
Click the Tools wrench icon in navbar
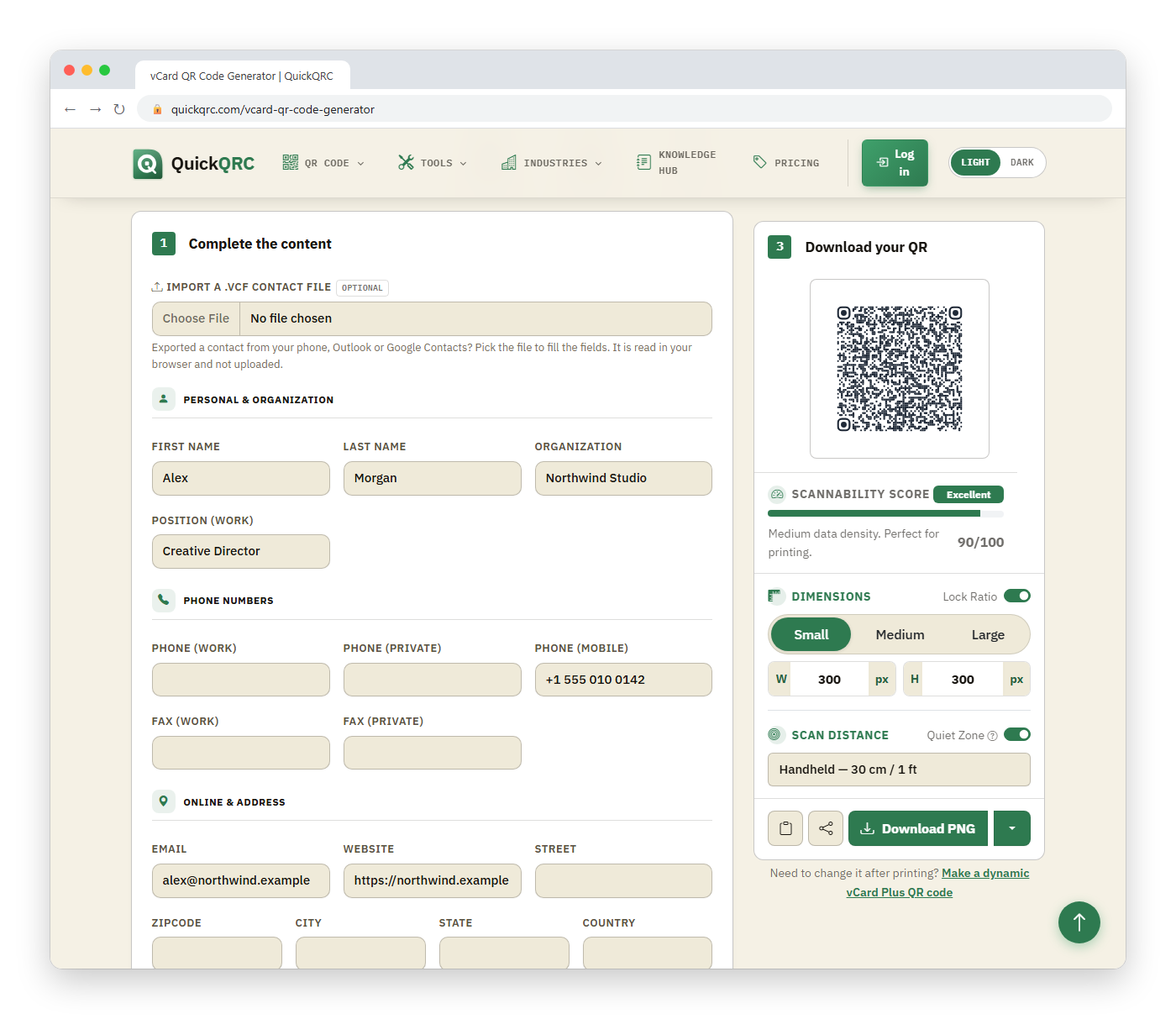point(406,162)
